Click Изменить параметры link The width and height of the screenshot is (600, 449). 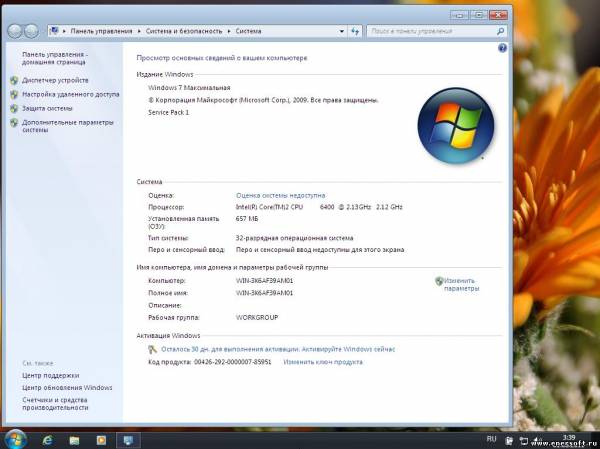pos(461,284)
